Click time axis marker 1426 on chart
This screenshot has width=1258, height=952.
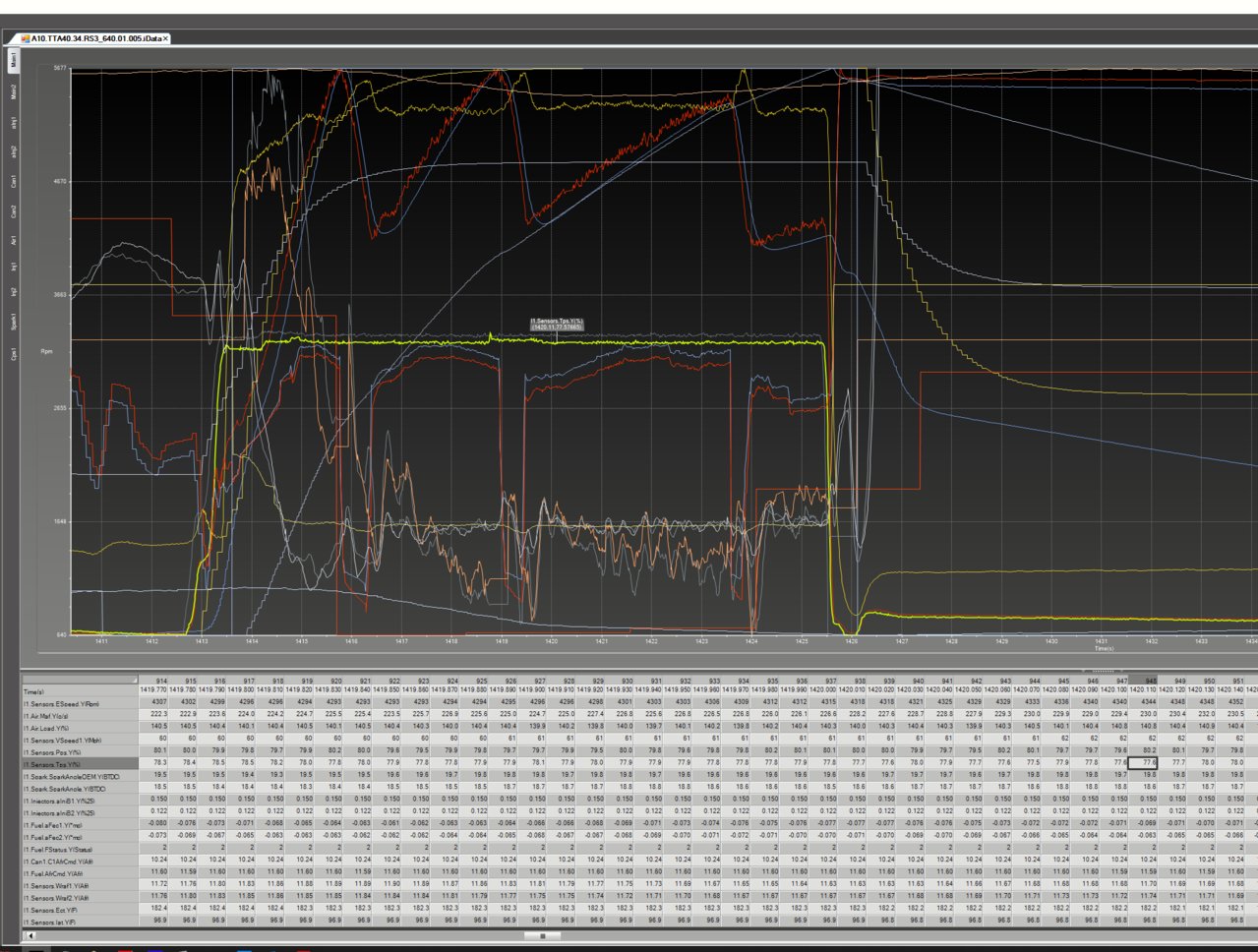point(852,641)
